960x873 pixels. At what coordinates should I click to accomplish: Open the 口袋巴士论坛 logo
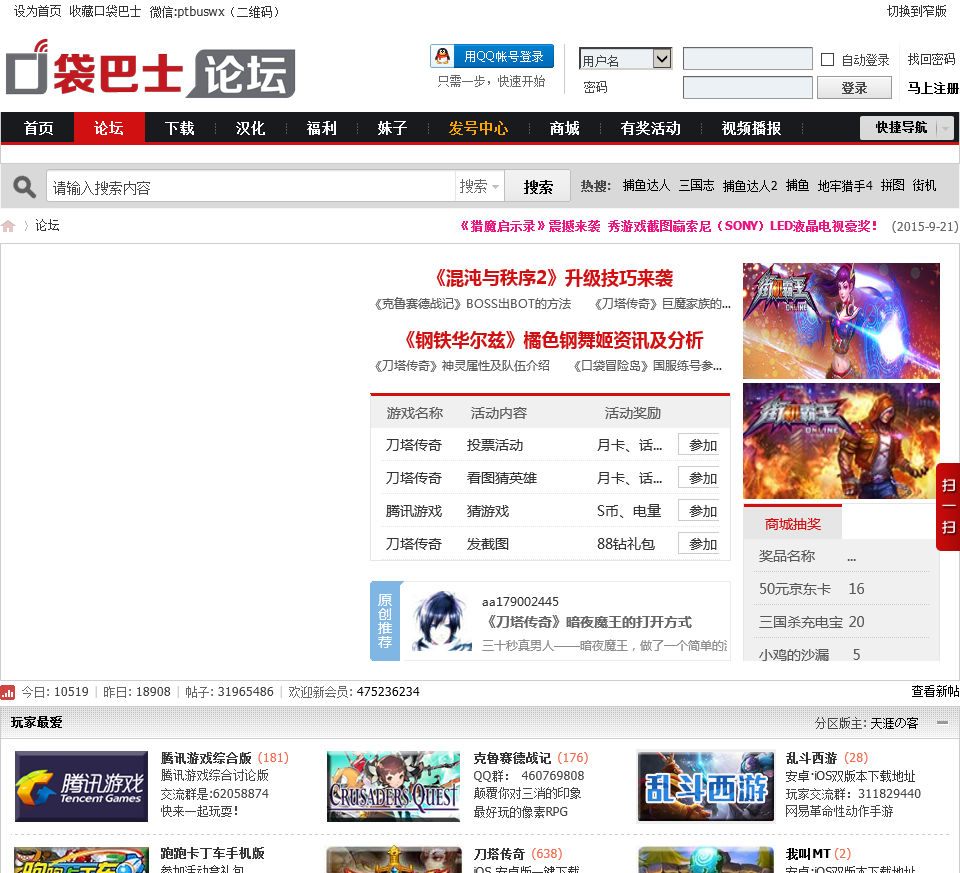151,69
